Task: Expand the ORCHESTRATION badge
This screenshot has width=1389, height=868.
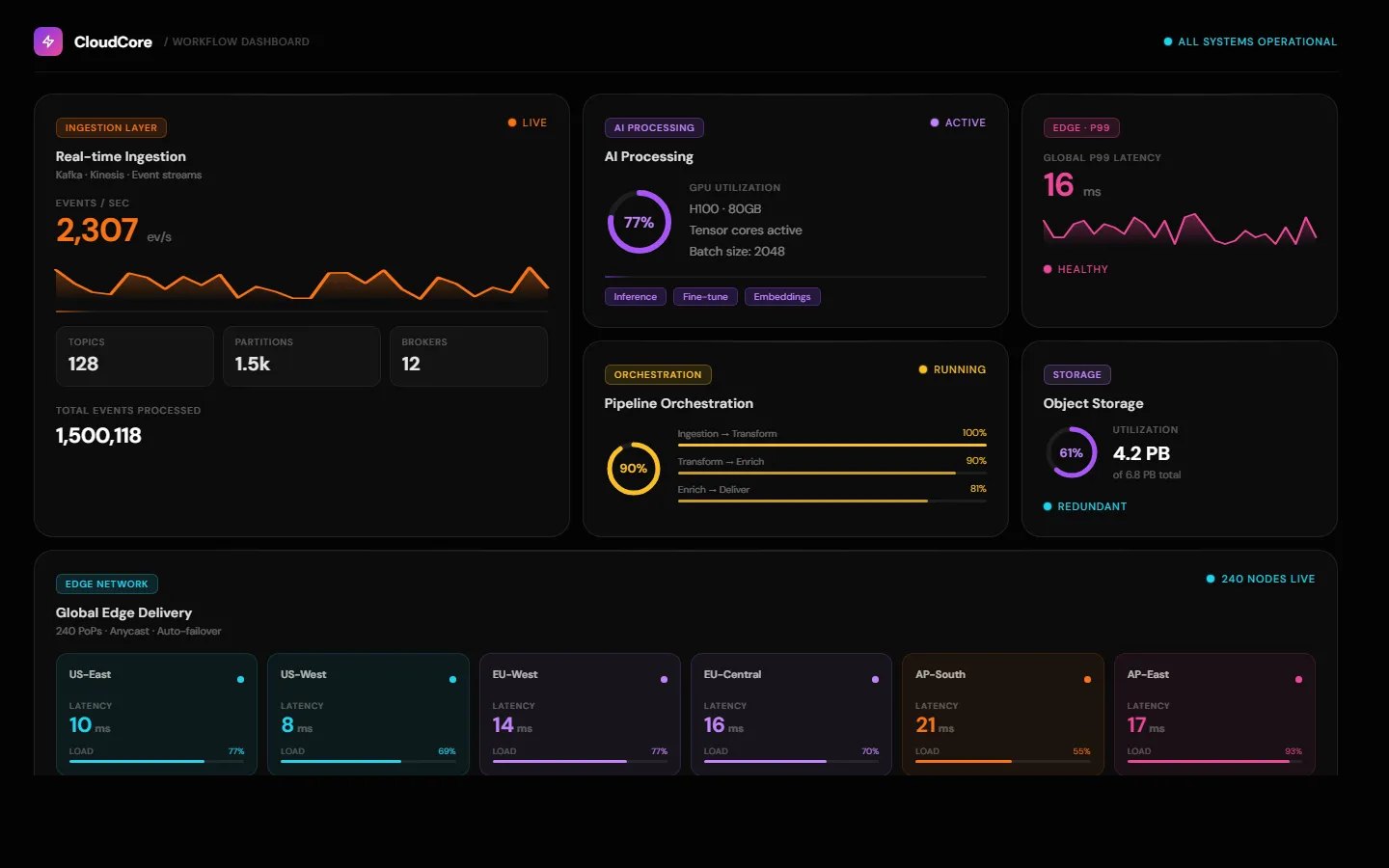Action: (658, 374)
